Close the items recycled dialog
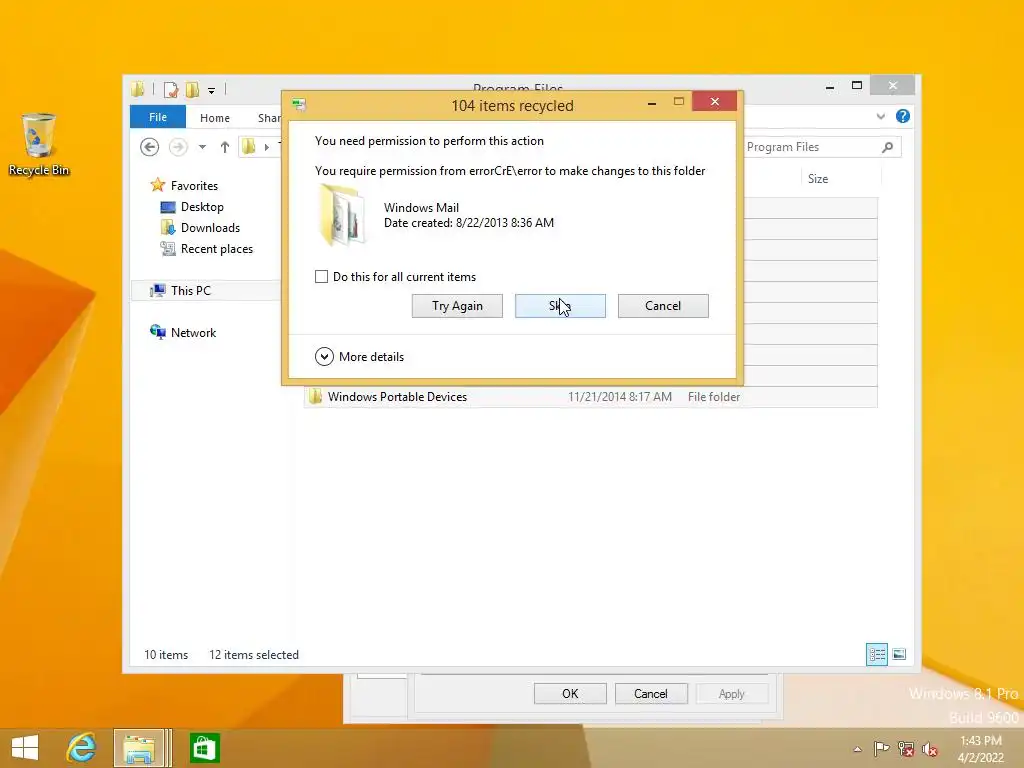 (714, 102)
